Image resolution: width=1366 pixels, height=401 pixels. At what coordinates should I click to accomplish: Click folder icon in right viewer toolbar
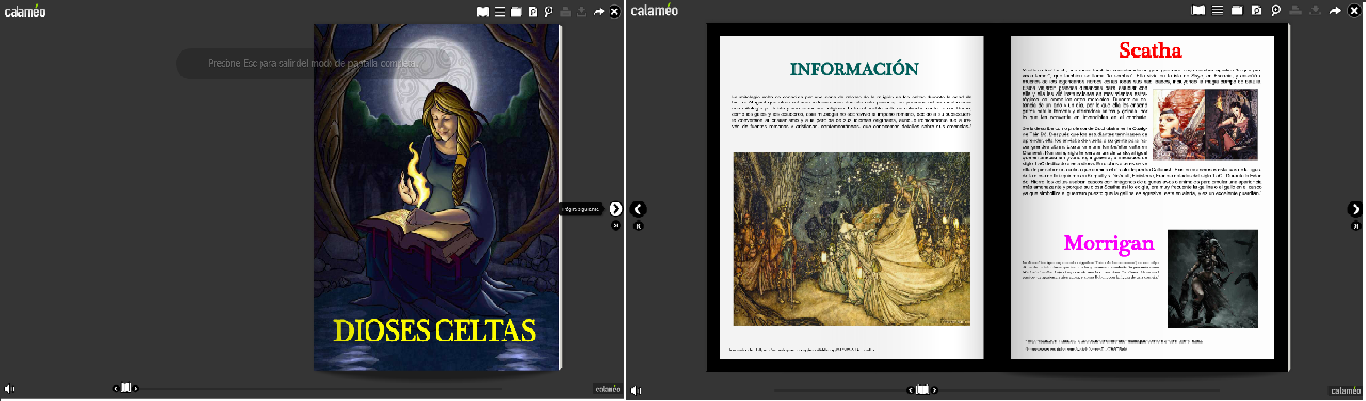[1237, 11]
